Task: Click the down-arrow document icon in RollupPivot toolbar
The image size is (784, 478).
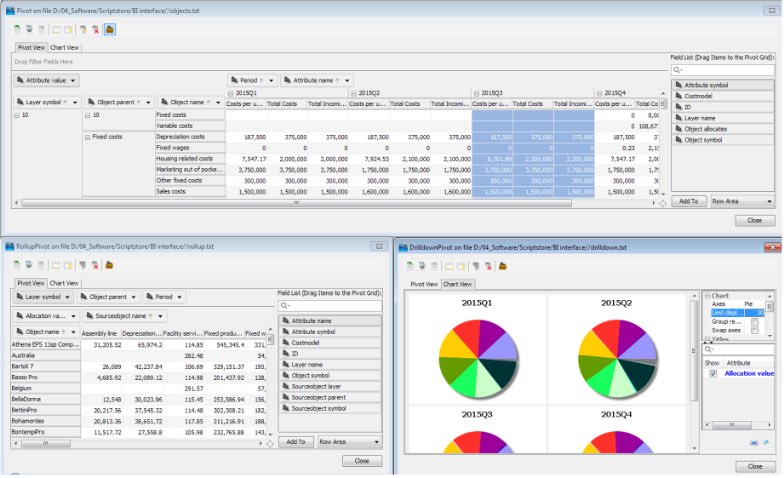Action: click(29, 265)
